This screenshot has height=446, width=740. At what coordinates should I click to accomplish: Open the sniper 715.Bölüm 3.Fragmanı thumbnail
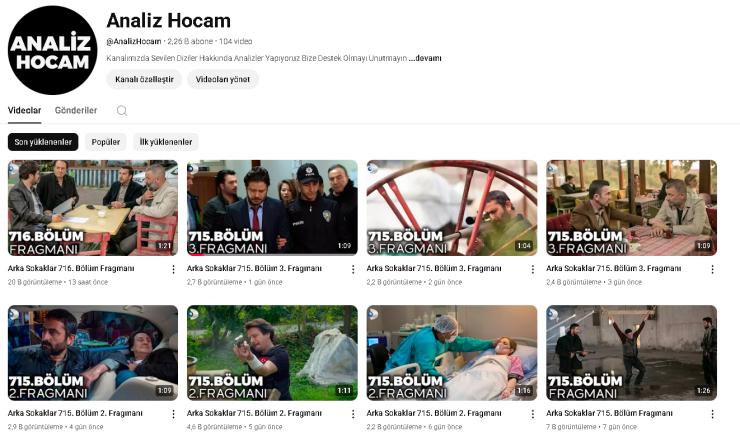tap(452, 208)
